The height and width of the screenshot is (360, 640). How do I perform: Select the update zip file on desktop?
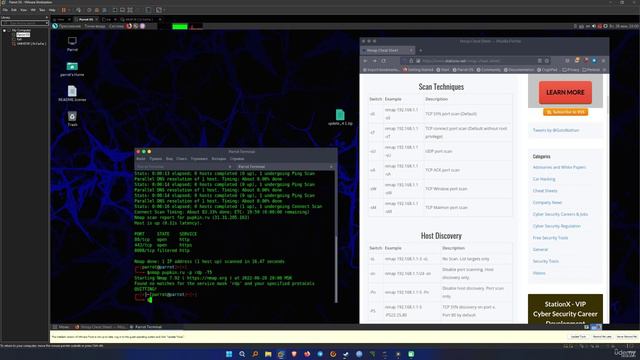(340, 117)
